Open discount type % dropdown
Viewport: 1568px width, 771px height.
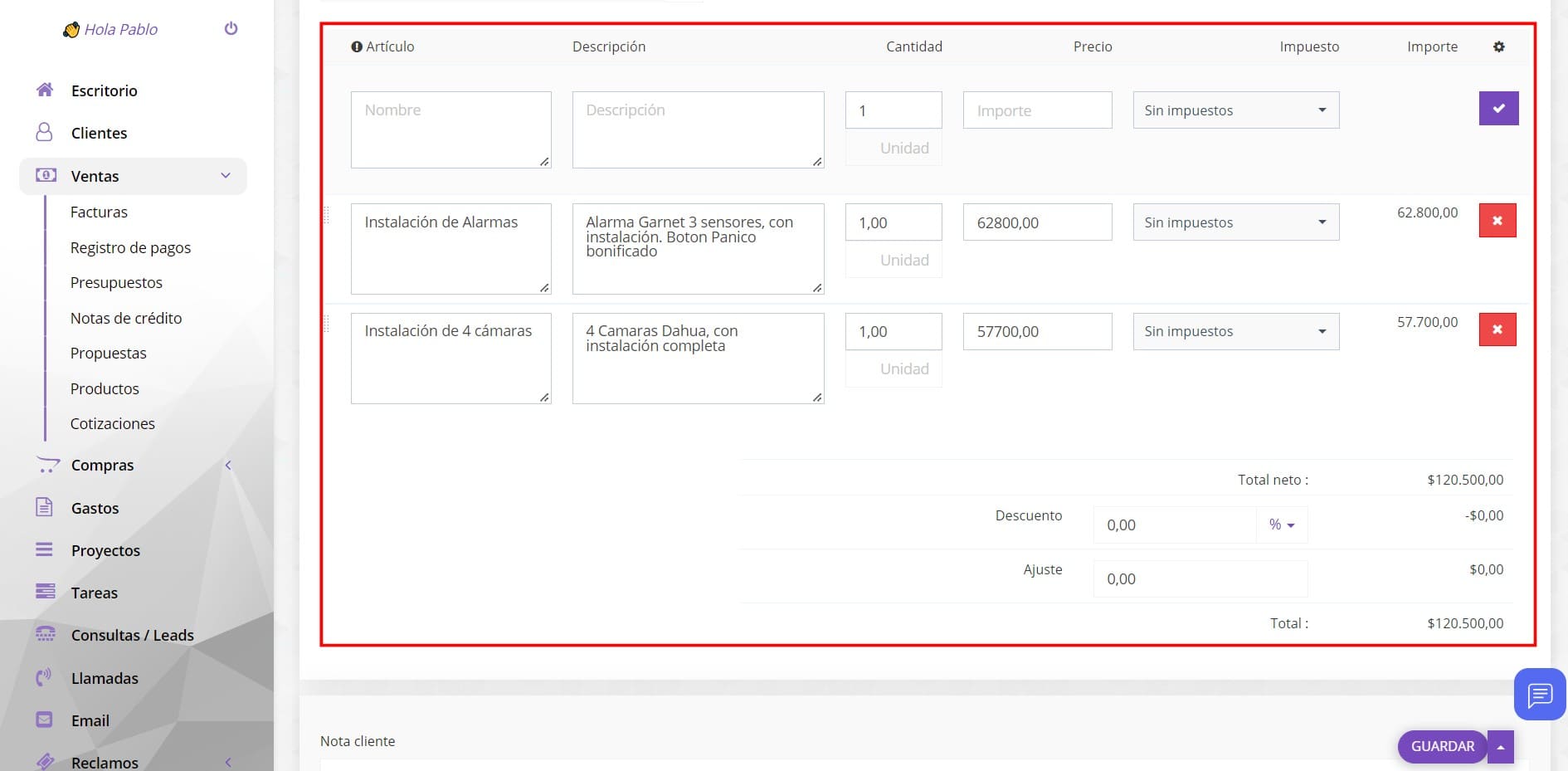pos(1282,525)
